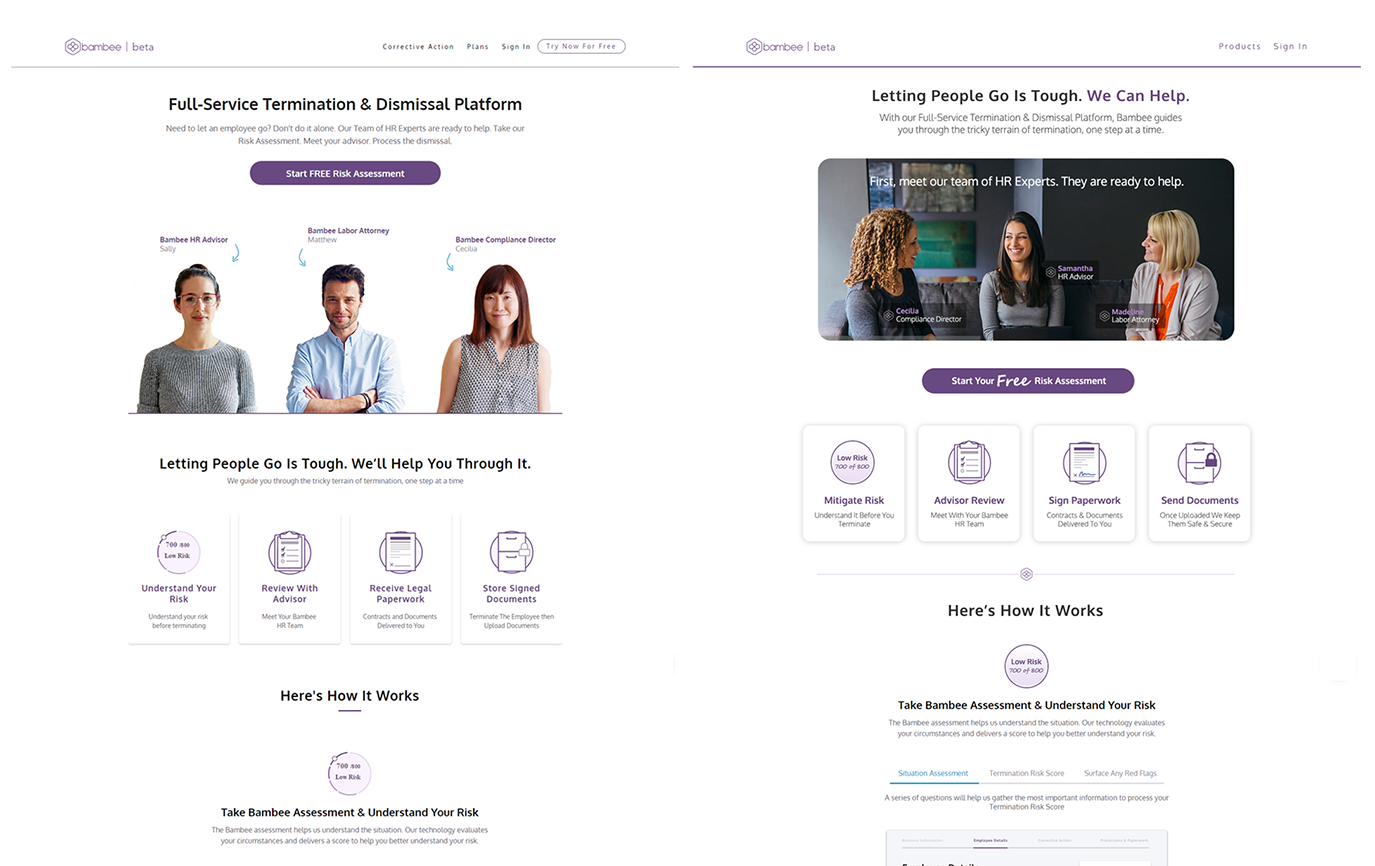Click the left page Here's How It Works heading
Viewport: 1375px width, 866px height.
click(x=349, y=696)
